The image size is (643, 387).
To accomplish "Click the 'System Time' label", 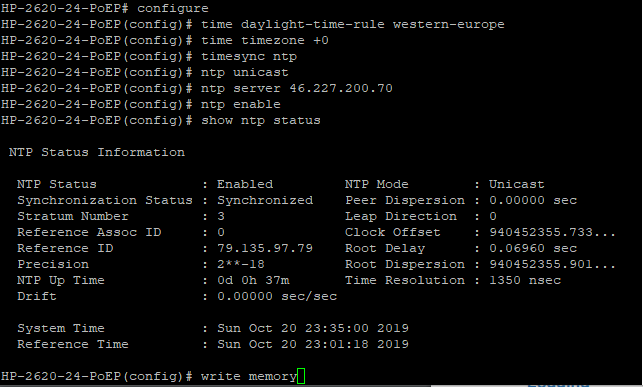I will [x=61, y=328].
